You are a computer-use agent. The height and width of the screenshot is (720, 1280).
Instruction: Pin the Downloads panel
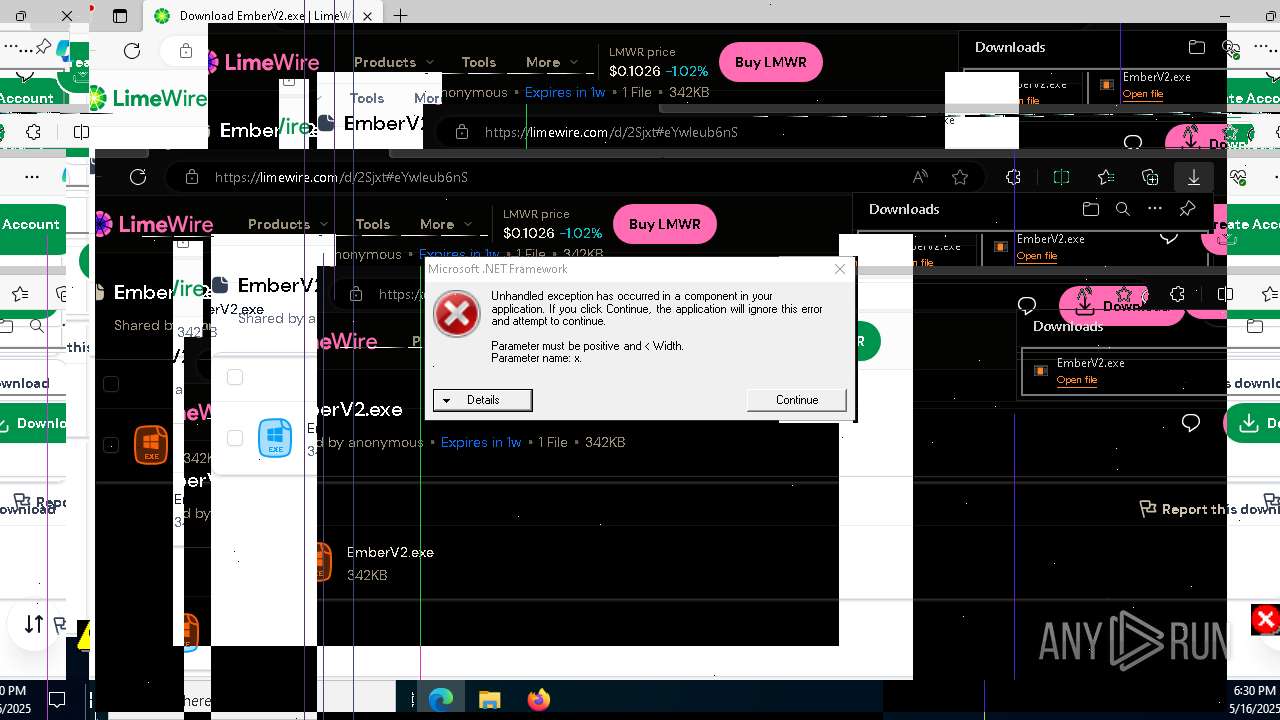1187,209
